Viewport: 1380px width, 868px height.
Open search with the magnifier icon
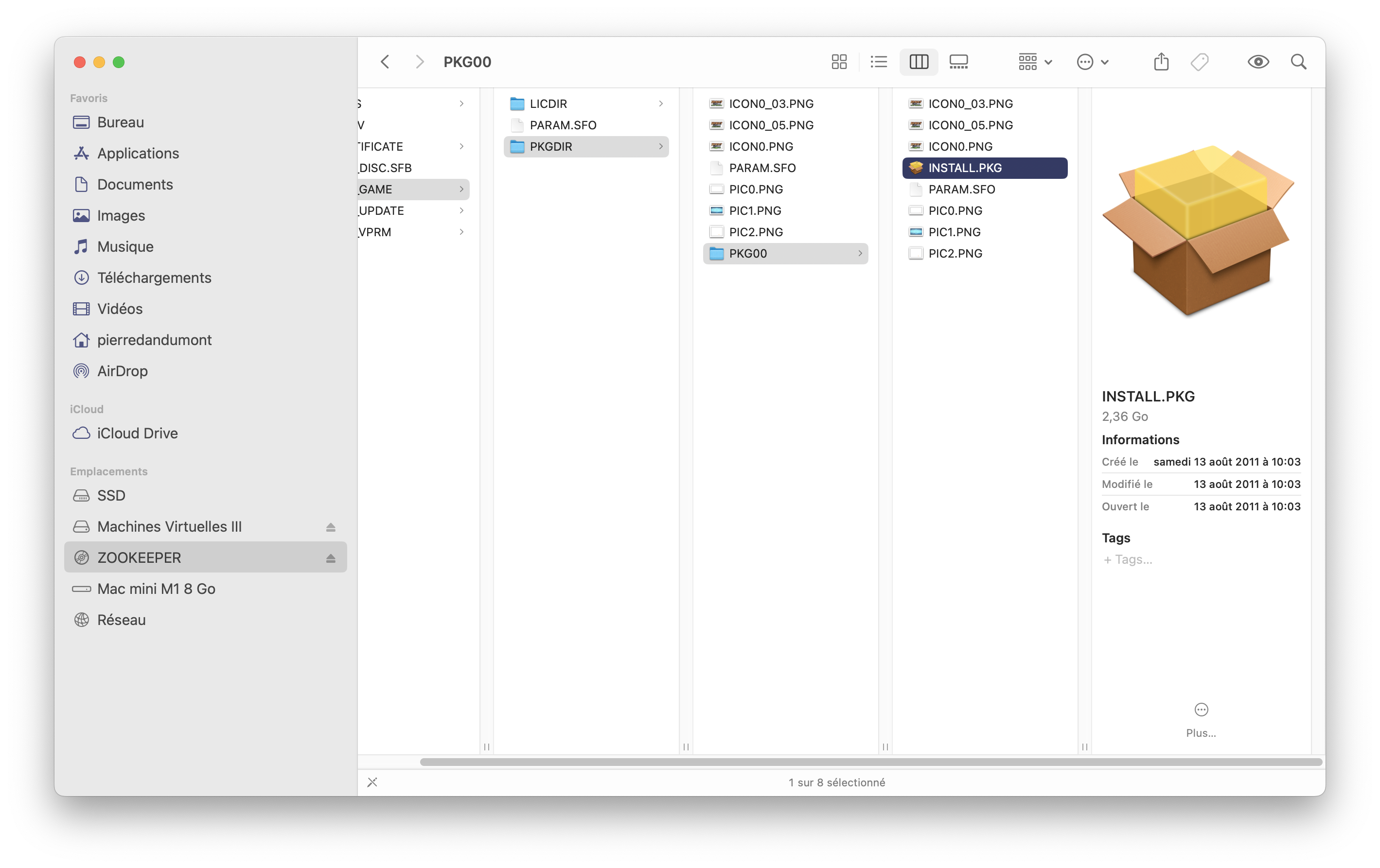pos(1299,62)
